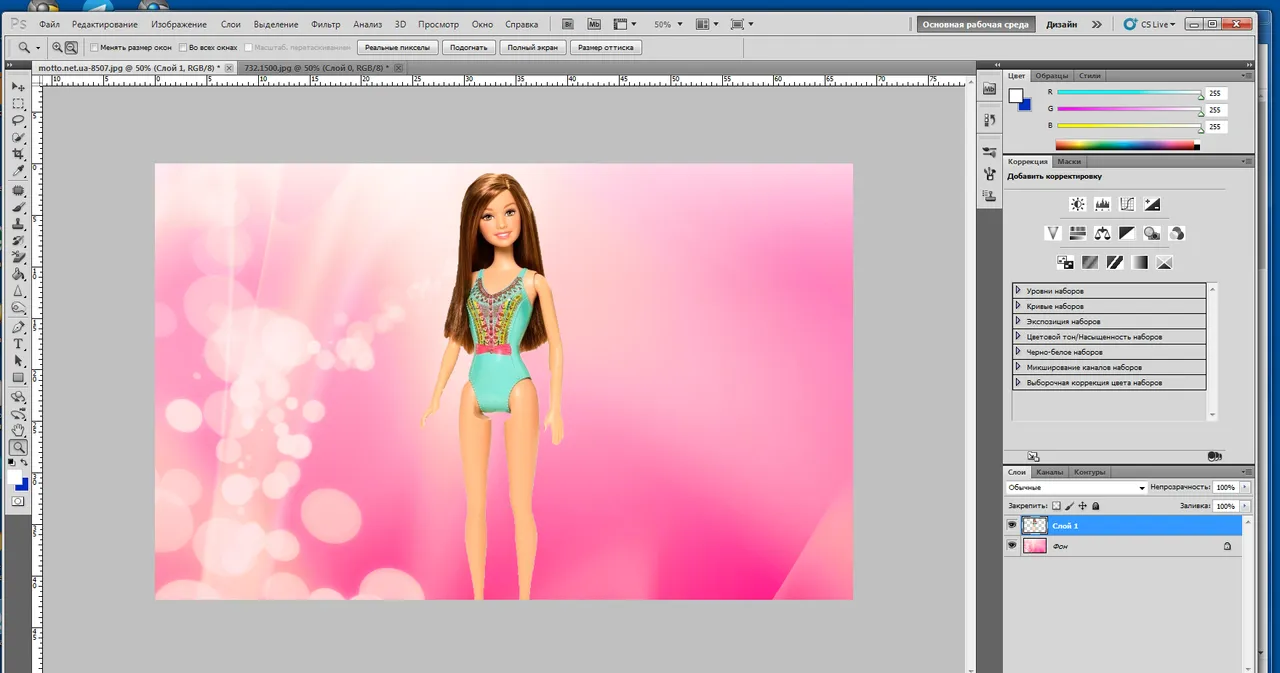Switch to the 'Образцы' tab

pos(1051,75)
